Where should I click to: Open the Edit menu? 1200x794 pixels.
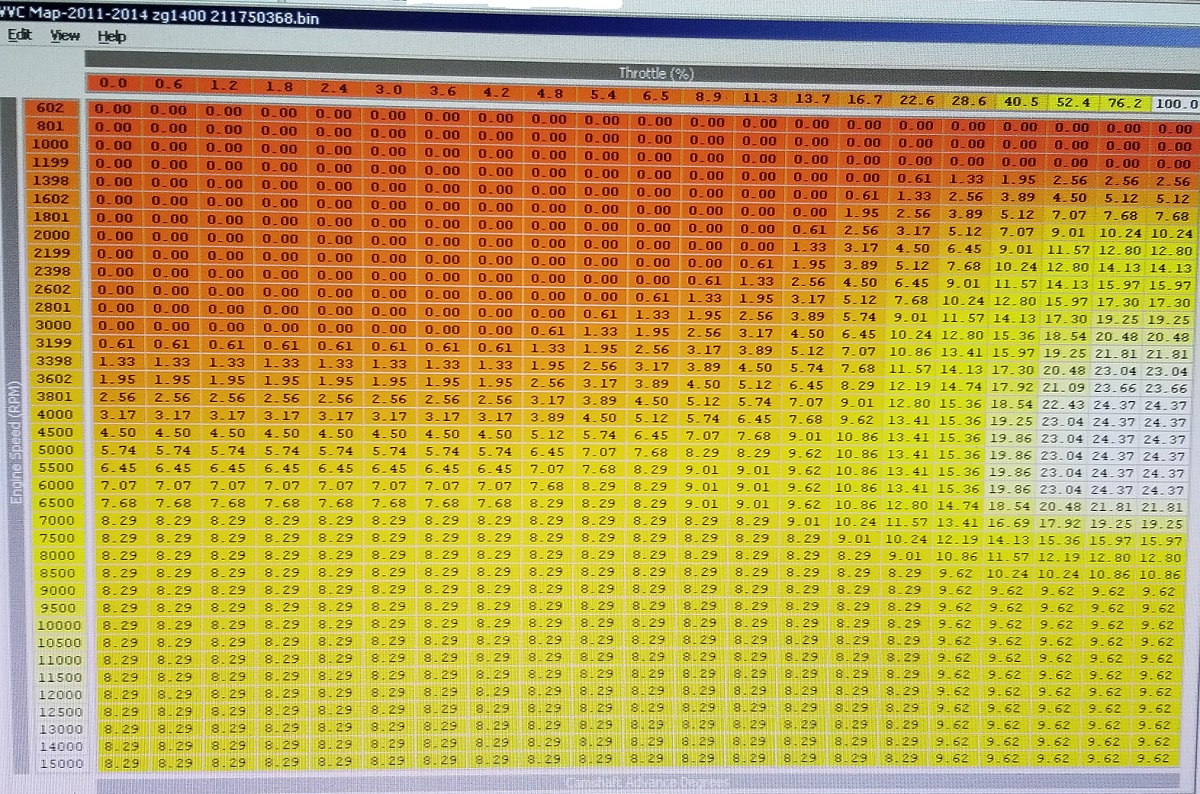20,35
